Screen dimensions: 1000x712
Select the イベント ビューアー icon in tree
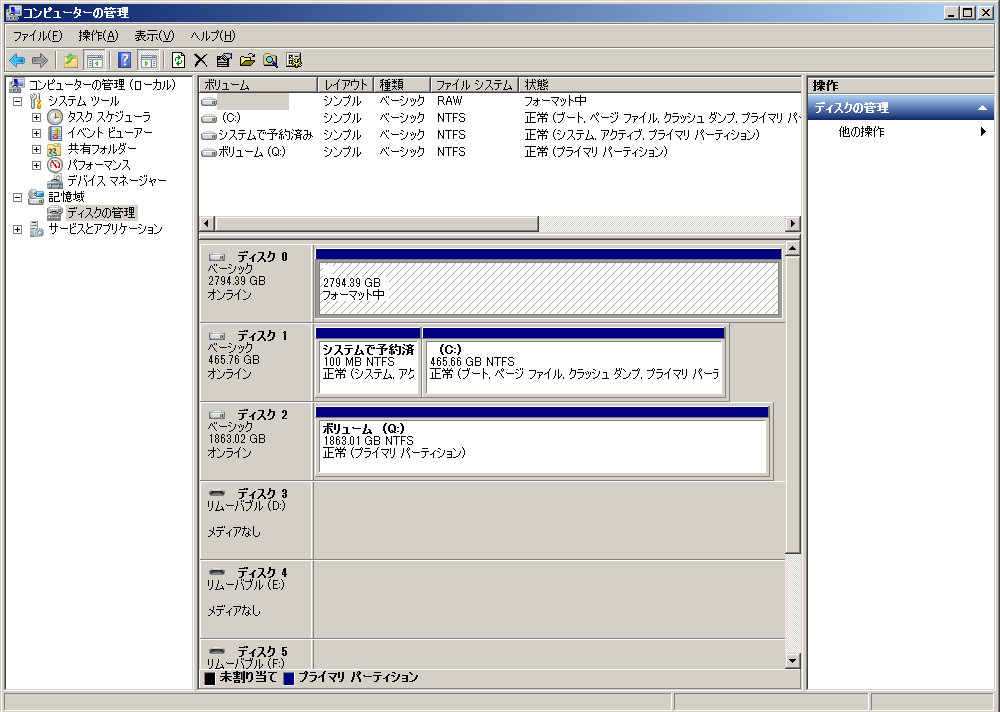(x=55, y=133)
